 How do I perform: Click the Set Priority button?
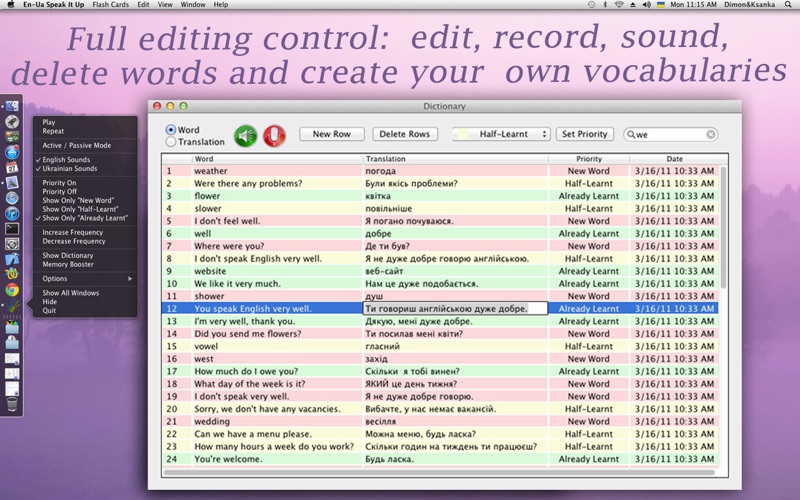[584, 134]
